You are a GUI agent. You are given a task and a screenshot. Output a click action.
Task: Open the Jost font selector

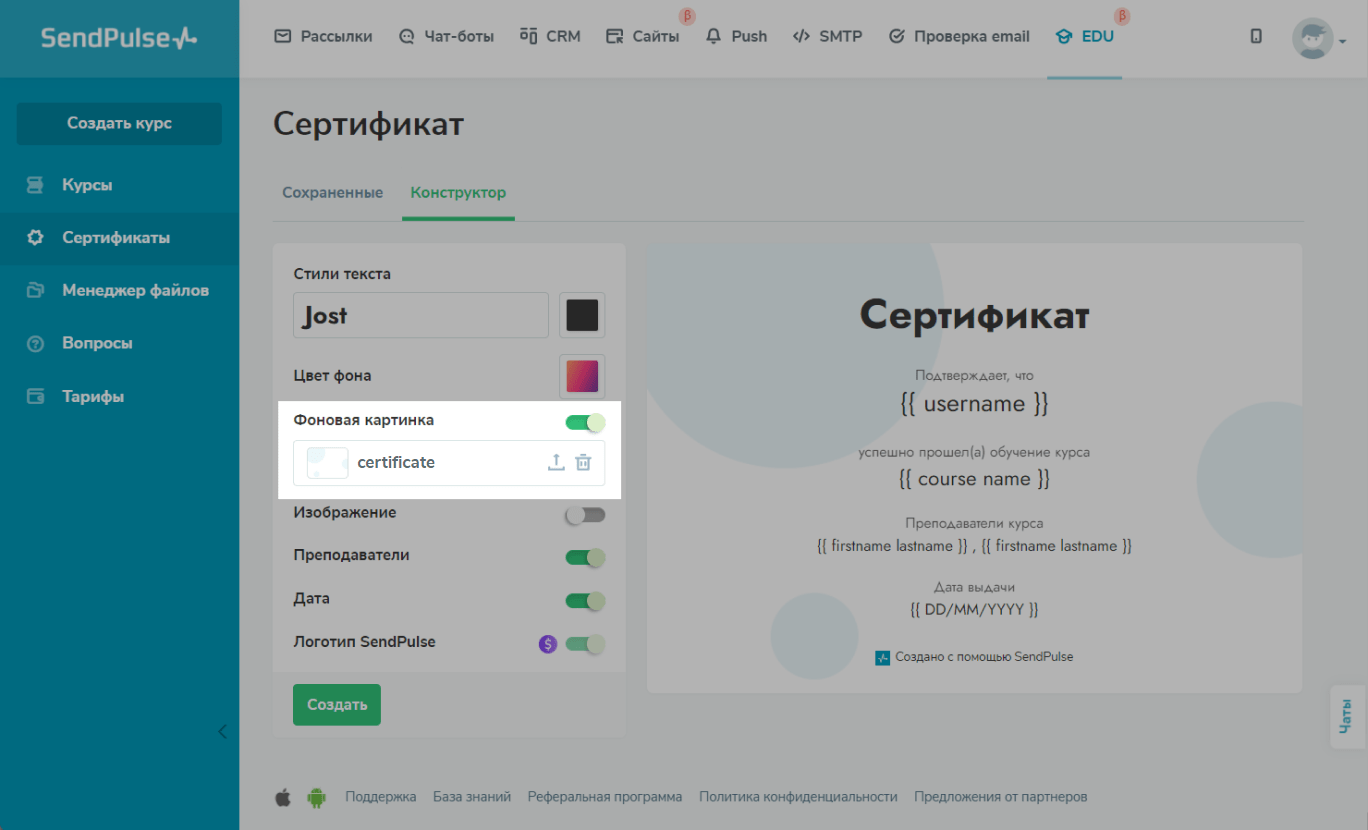[x=421, y=315]
